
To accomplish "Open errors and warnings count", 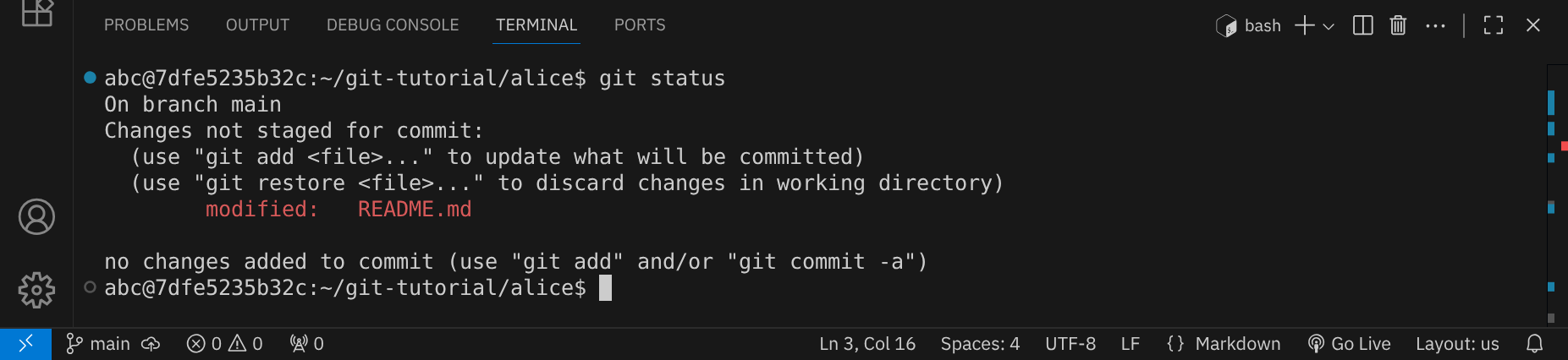I will tap(224, 343).
